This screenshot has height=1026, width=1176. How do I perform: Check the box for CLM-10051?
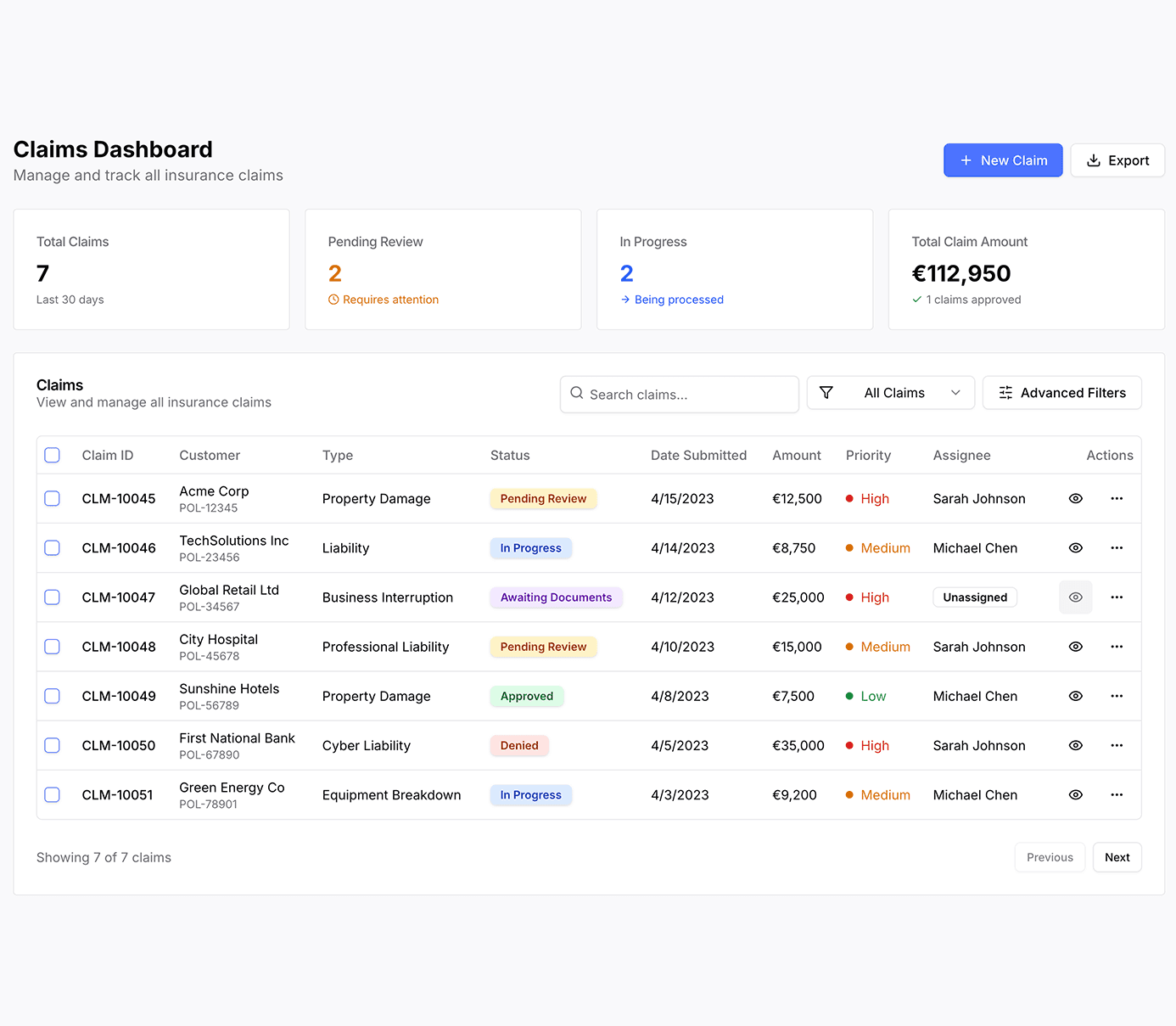(x=52, y=794)
